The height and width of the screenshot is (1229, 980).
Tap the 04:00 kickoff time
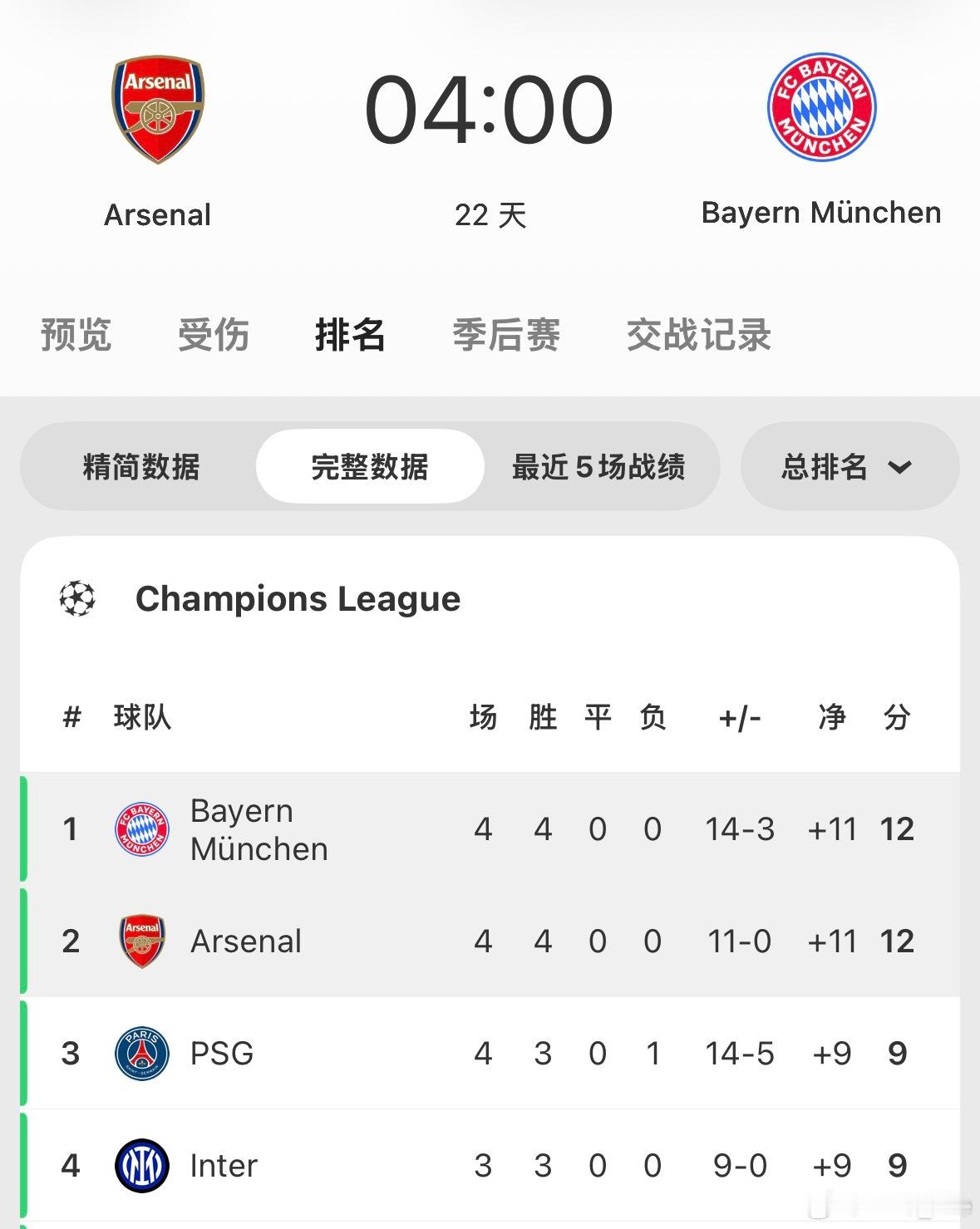(x=489, y=110)
